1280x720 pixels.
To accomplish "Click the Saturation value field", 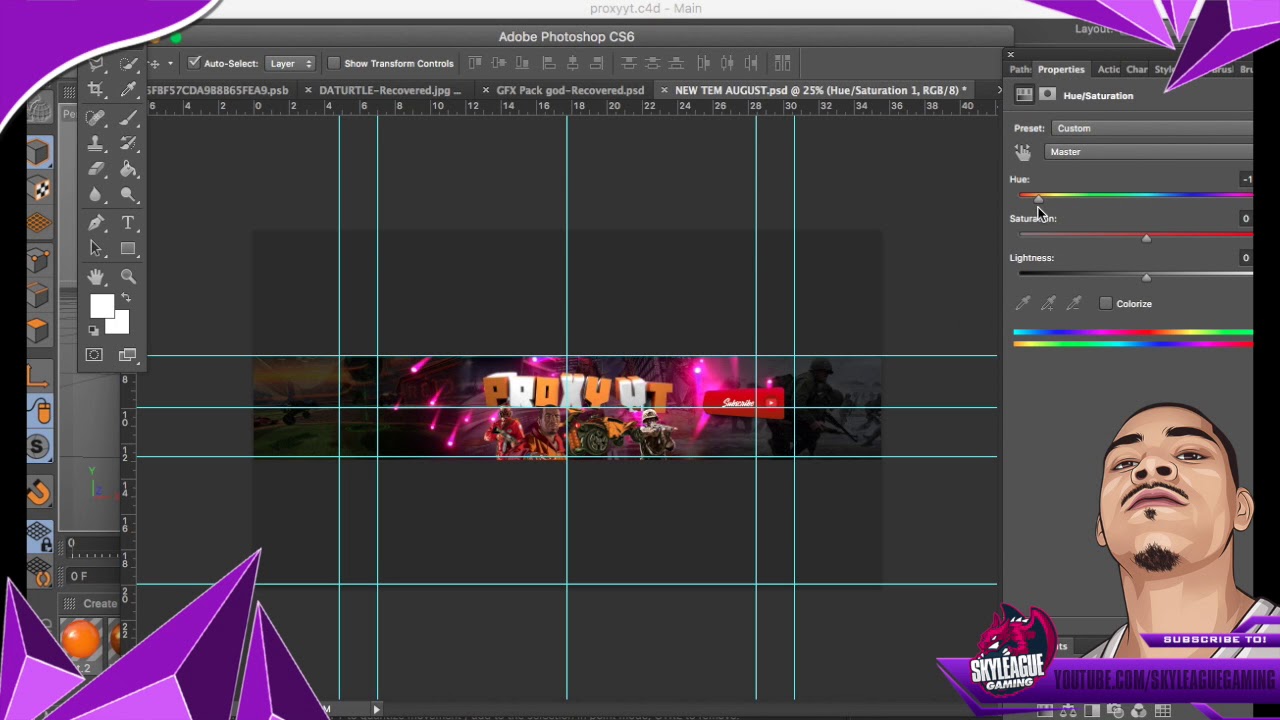I will pos(1244,218).
